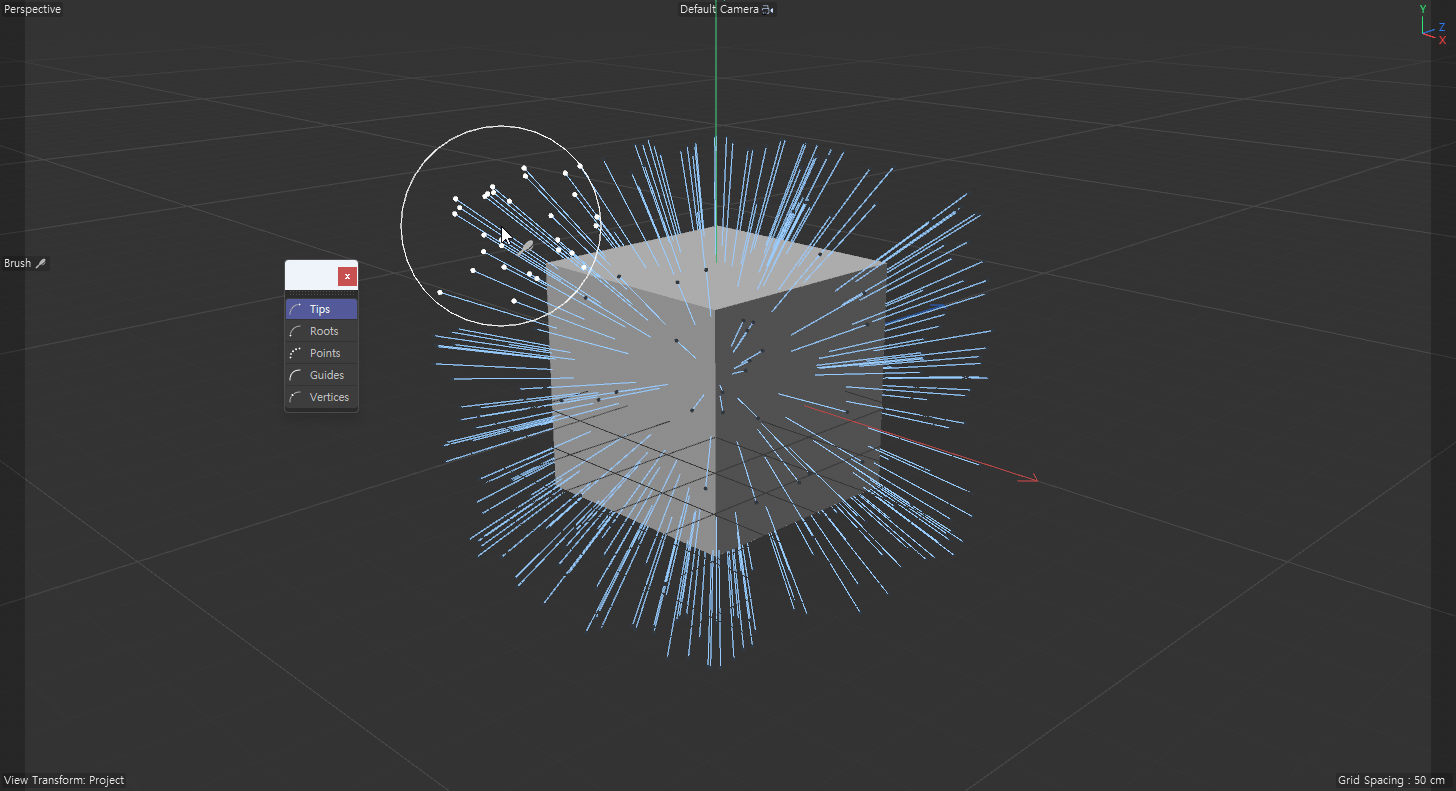The height and width of the screenshot is (791, 1456).
Task: Click the Perspective view label
Action: (32, 9)
